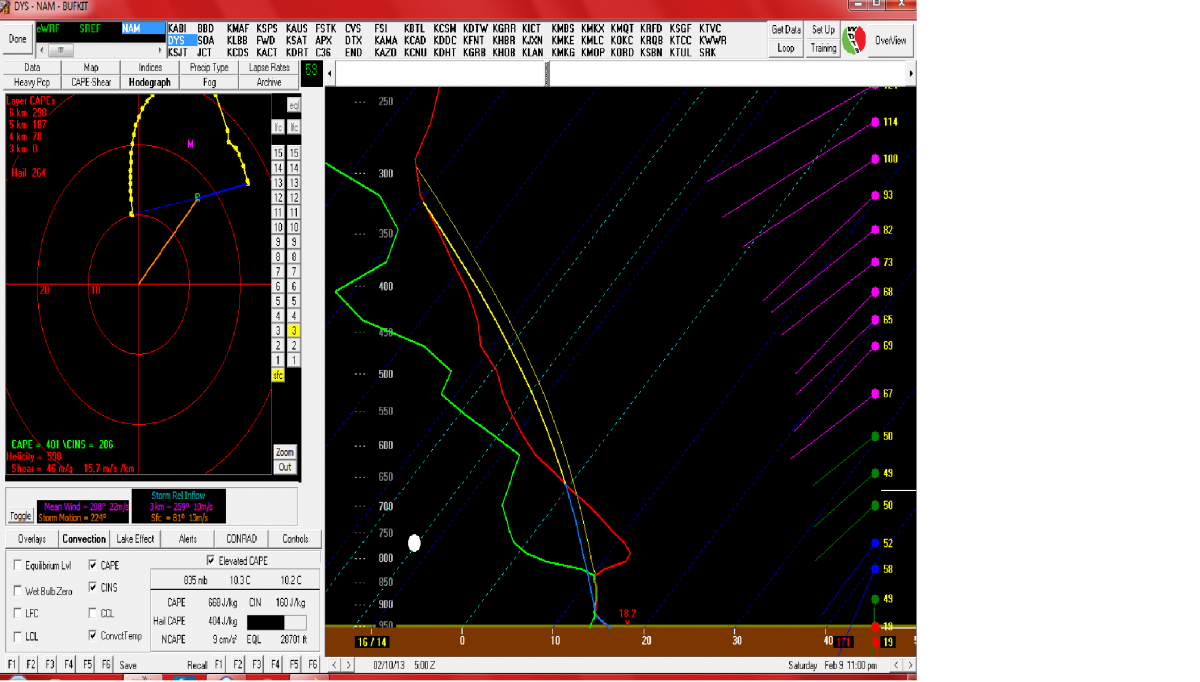Click the hodograph Zoom button
The height and width of the screenshot is (682, 1200).
285,452
